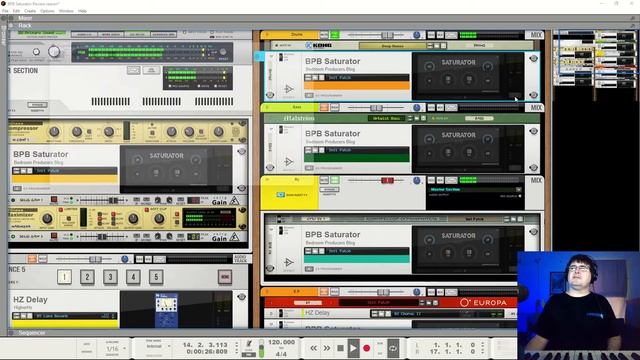640x360 pixels.
Task: Step through Malstrom patch selector arrows
Action: tap(410, 118)
